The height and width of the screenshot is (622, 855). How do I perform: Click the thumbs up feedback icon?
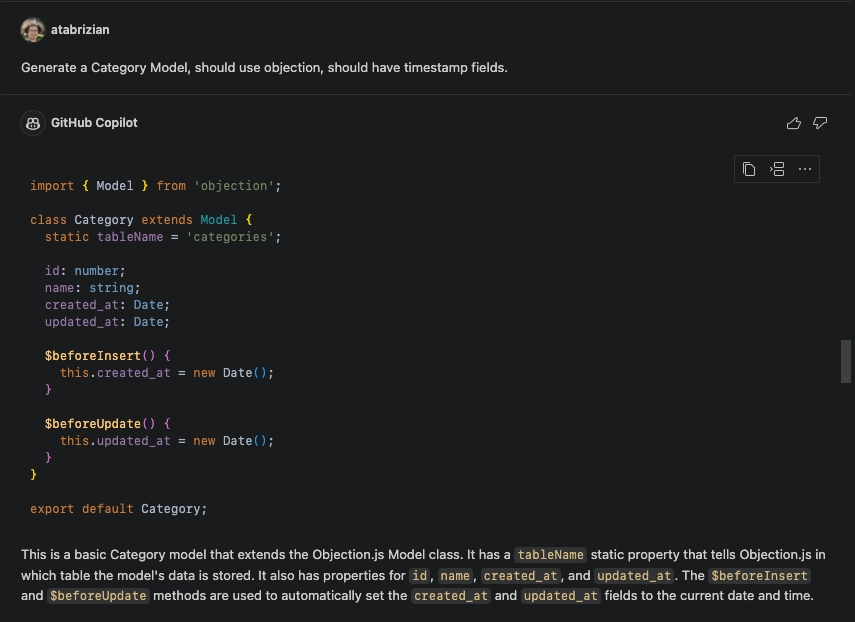point(794,123)
